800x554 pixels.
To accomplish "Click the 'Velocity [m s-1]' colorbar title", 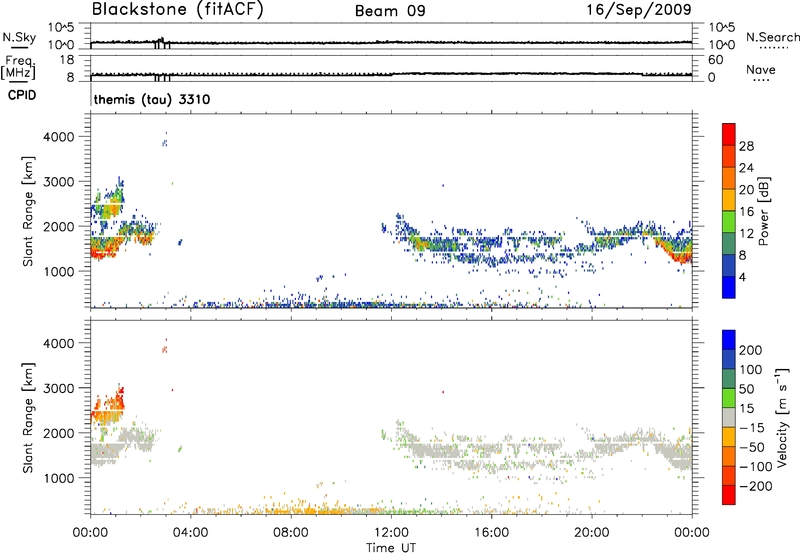I will click(x=782, y=417).
